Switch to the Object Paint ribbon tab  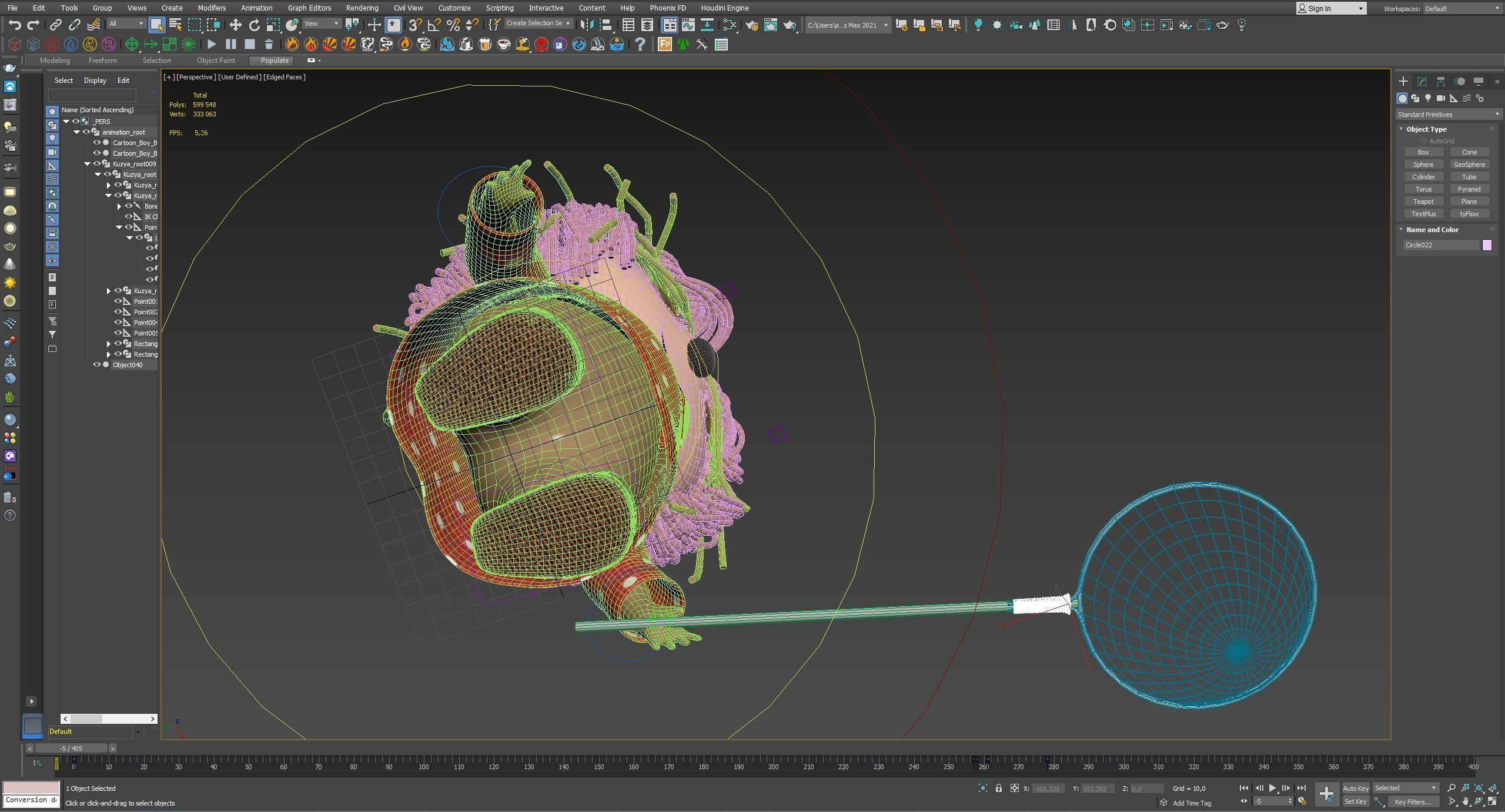click(216, 60)
